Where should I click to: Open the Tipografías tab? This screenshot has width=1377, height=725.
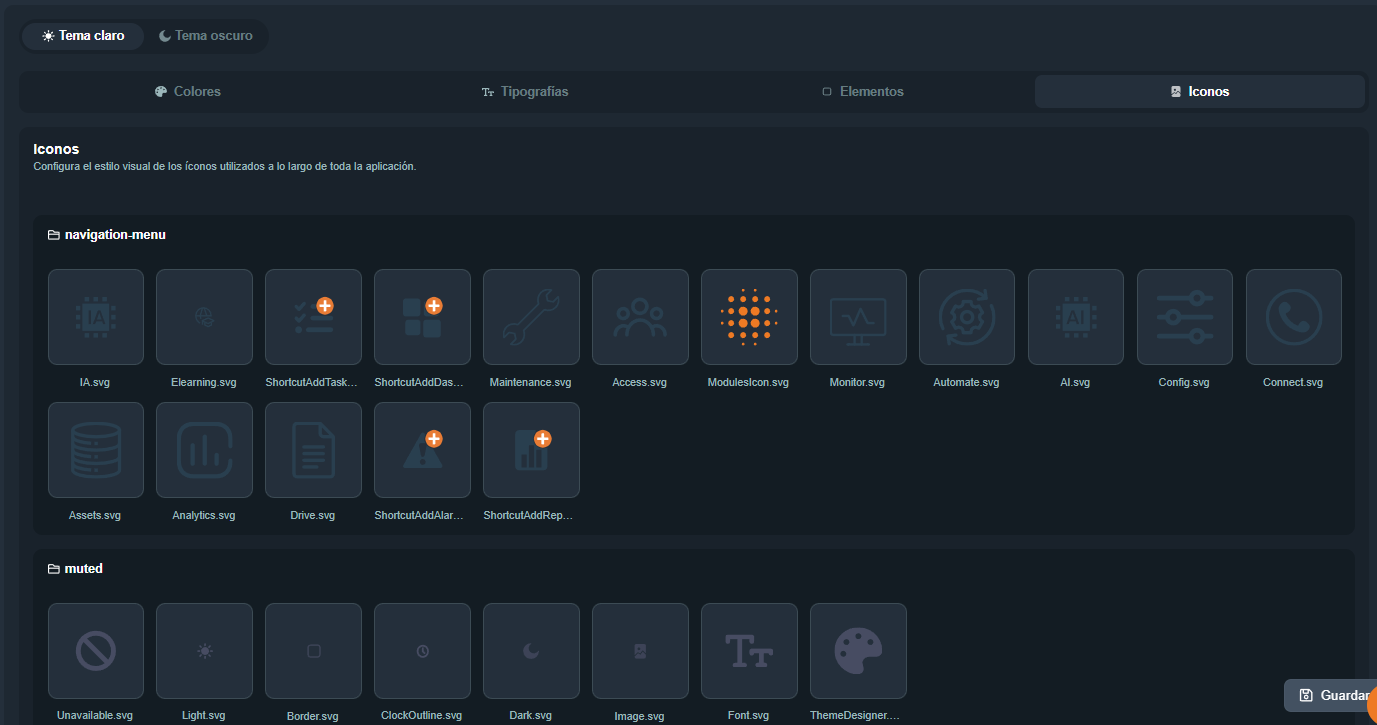click(x=525, y=91)
